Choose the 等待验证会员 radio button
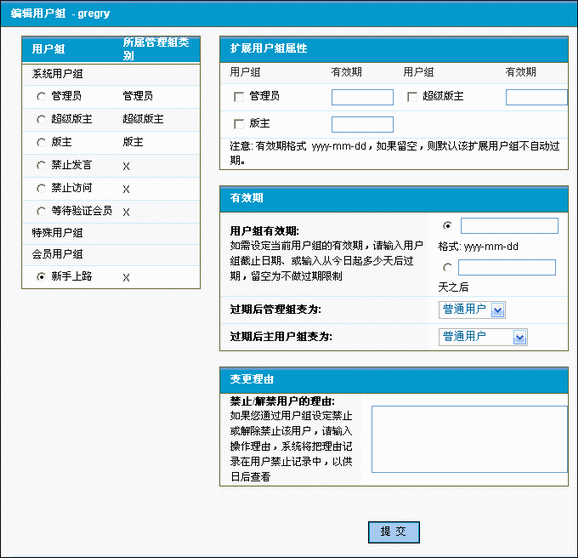Screen dimensions: 578x558 pos(41,211)
